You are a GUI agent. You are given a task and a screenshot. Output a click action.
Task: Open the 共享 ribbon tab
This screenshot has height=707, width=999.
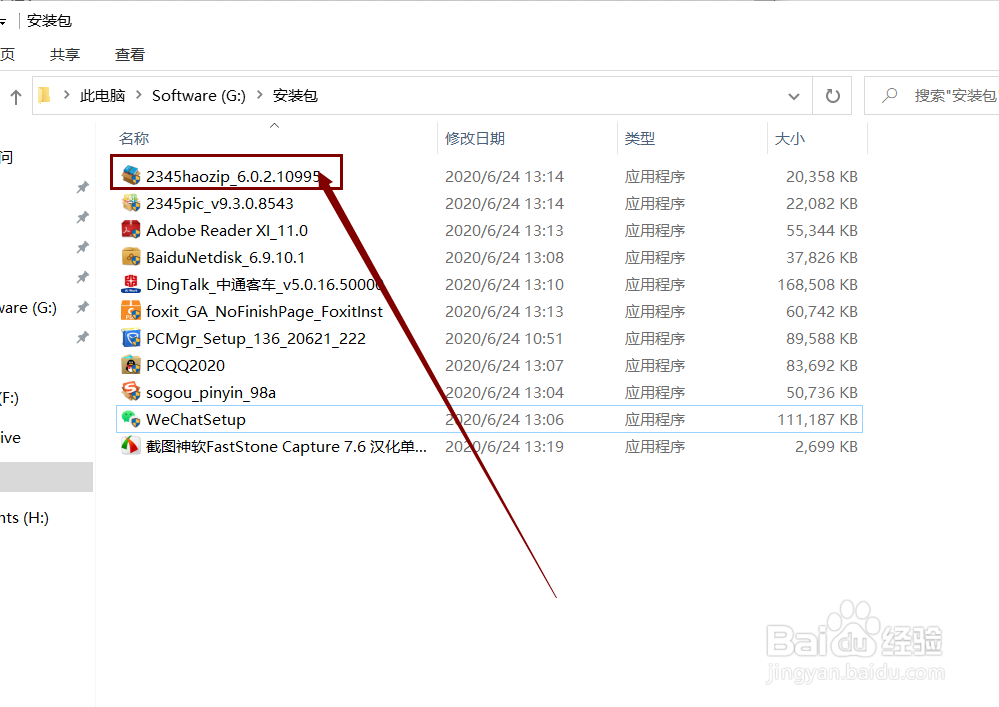tap(64, 54)
